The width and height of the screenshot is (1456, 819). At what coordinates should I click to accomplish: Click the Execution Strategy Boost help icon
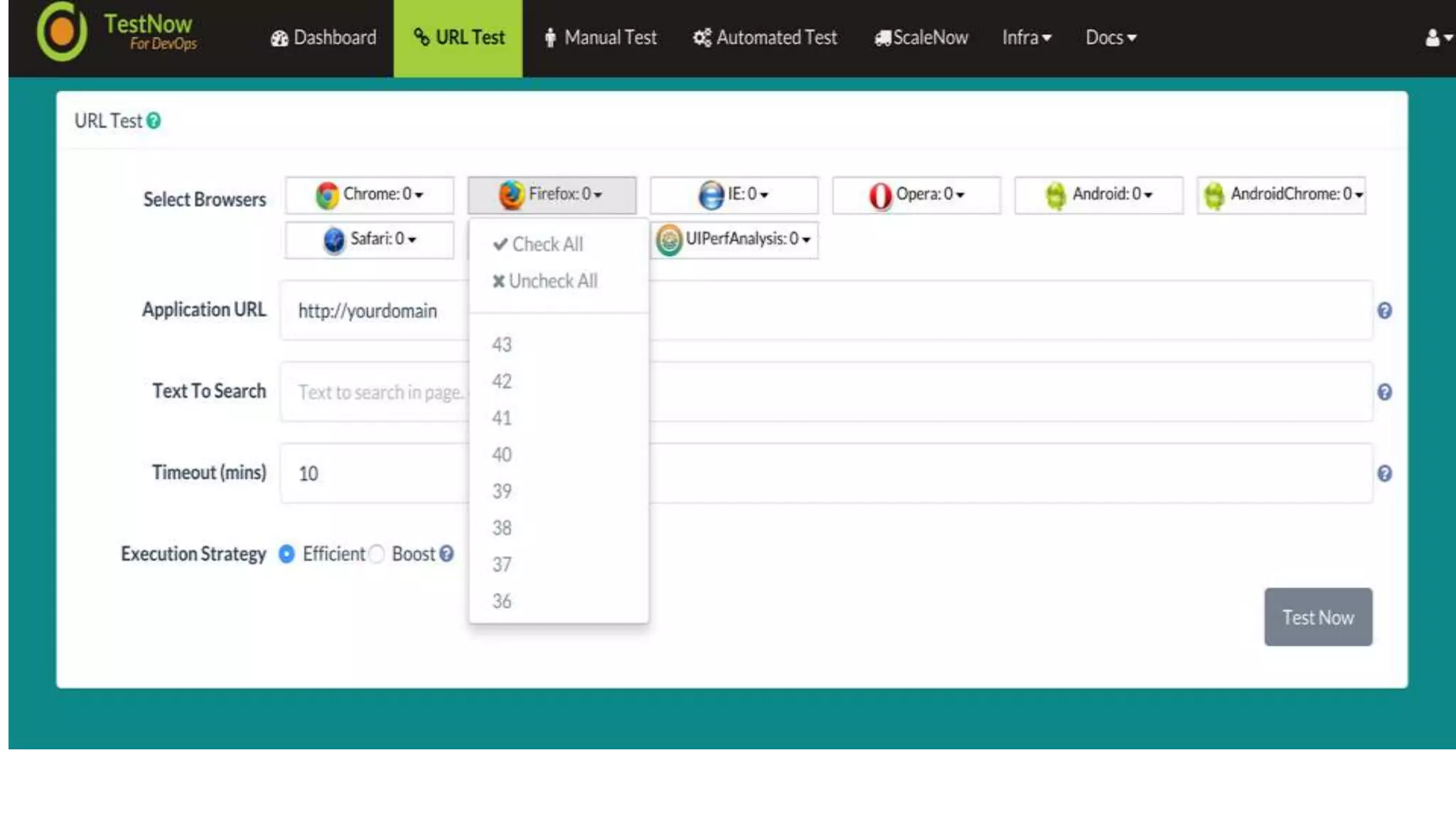click(446, 554)
